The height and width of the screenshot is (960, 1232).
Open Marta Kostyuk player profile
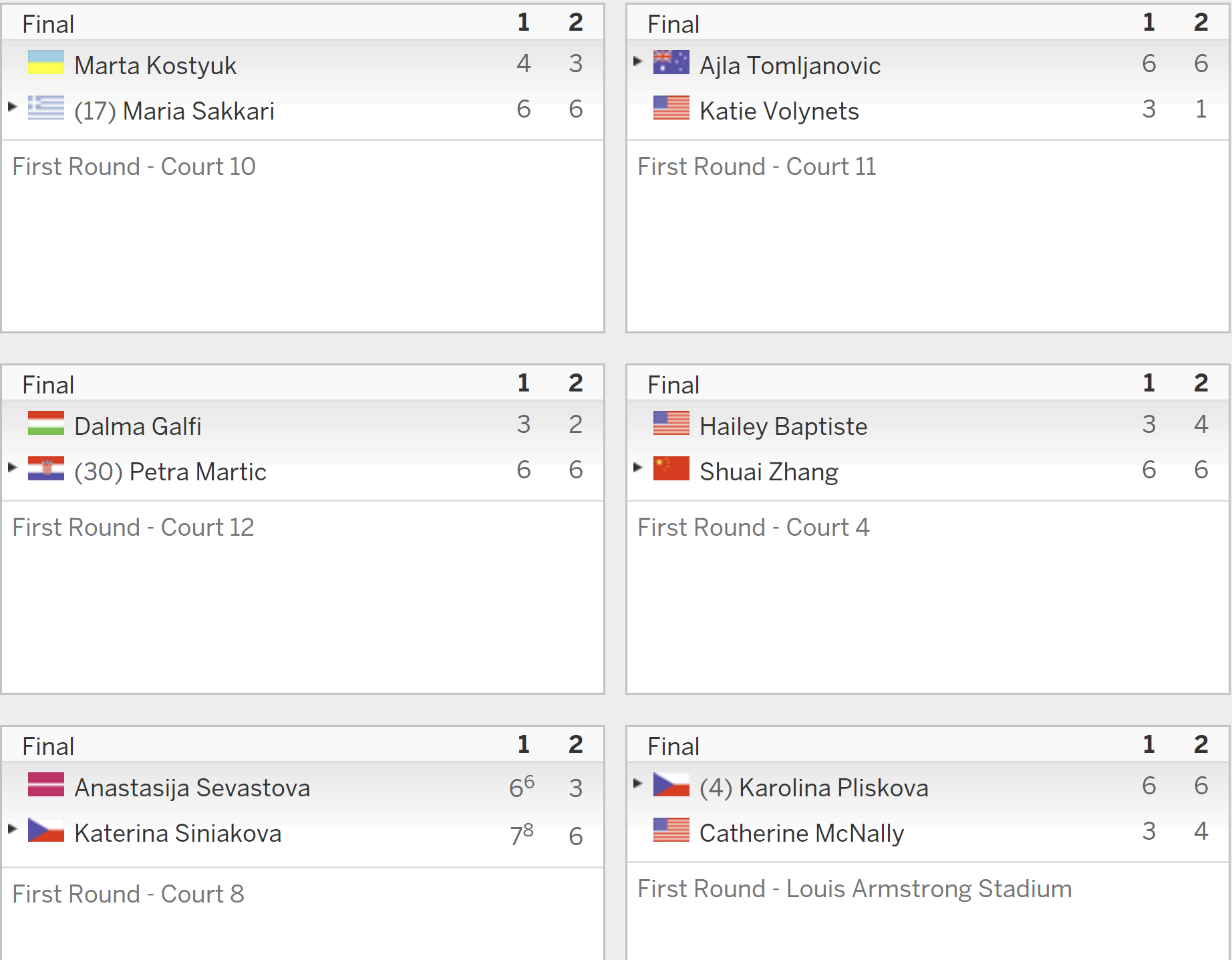click(155, 65)
